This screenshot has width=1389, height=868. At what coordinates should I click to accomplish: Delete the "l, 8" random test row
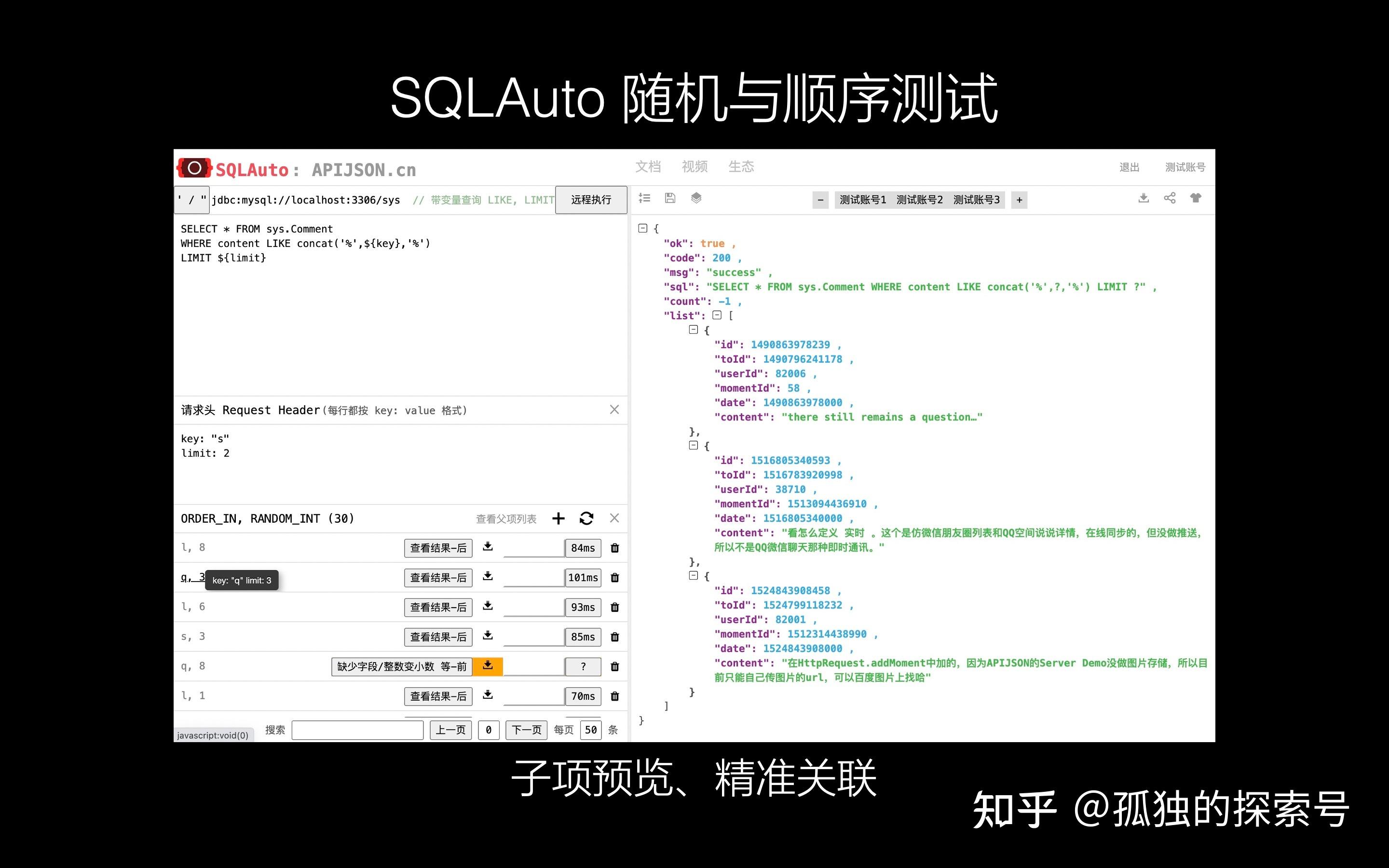point(615,548)
